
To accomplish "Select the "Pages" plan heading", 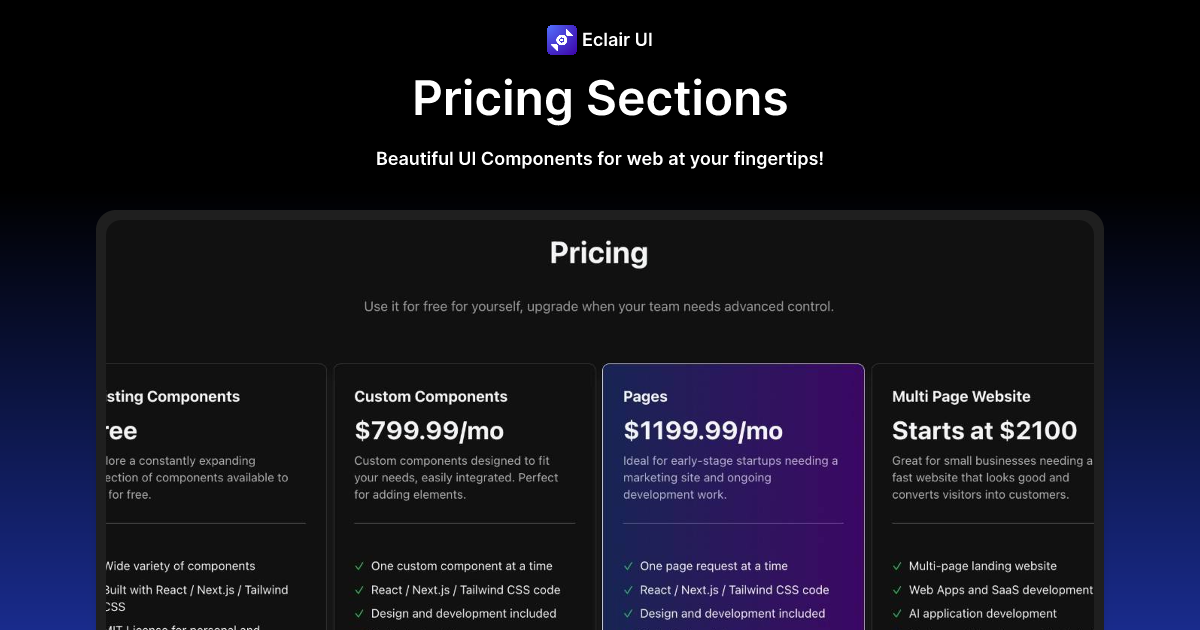I will coord(645,396).
